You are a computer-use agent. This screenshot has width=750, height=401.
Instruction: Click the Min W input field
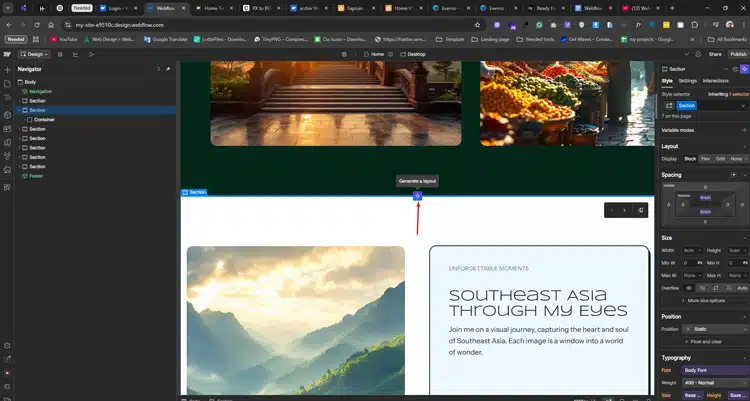692,263
